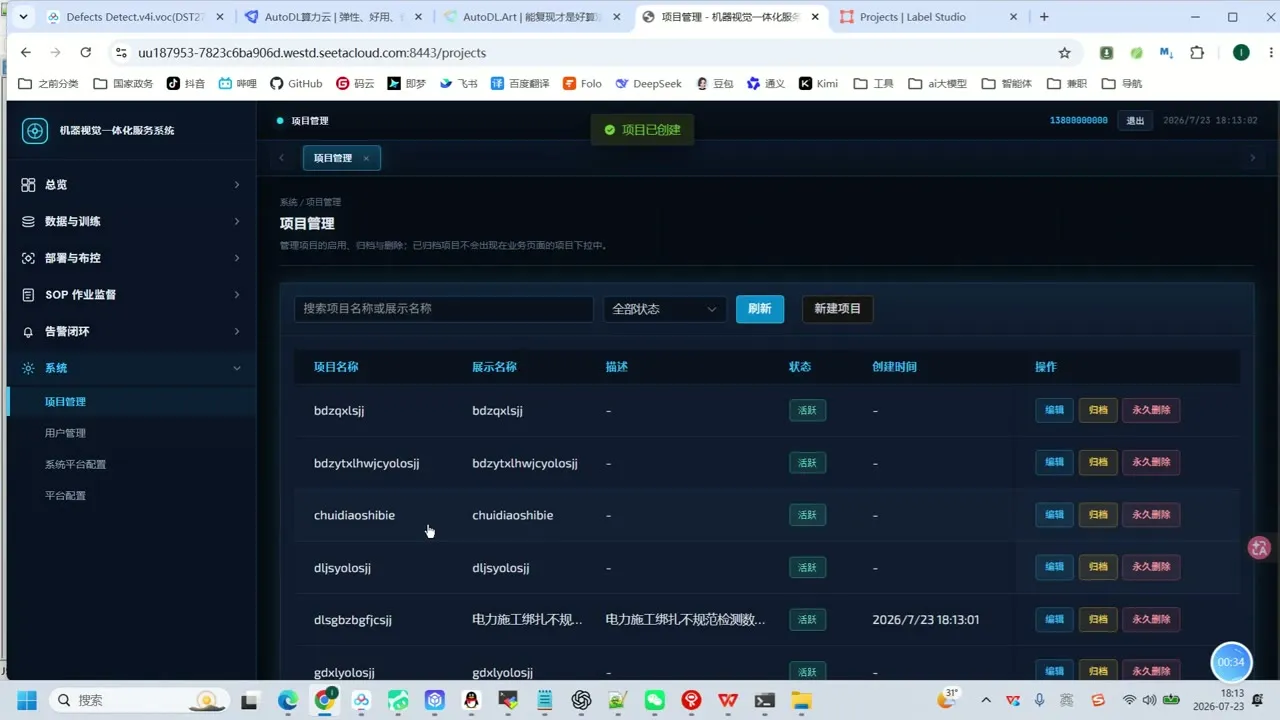
Task: Open the Windows Start menu
Action: coord(26,700)
